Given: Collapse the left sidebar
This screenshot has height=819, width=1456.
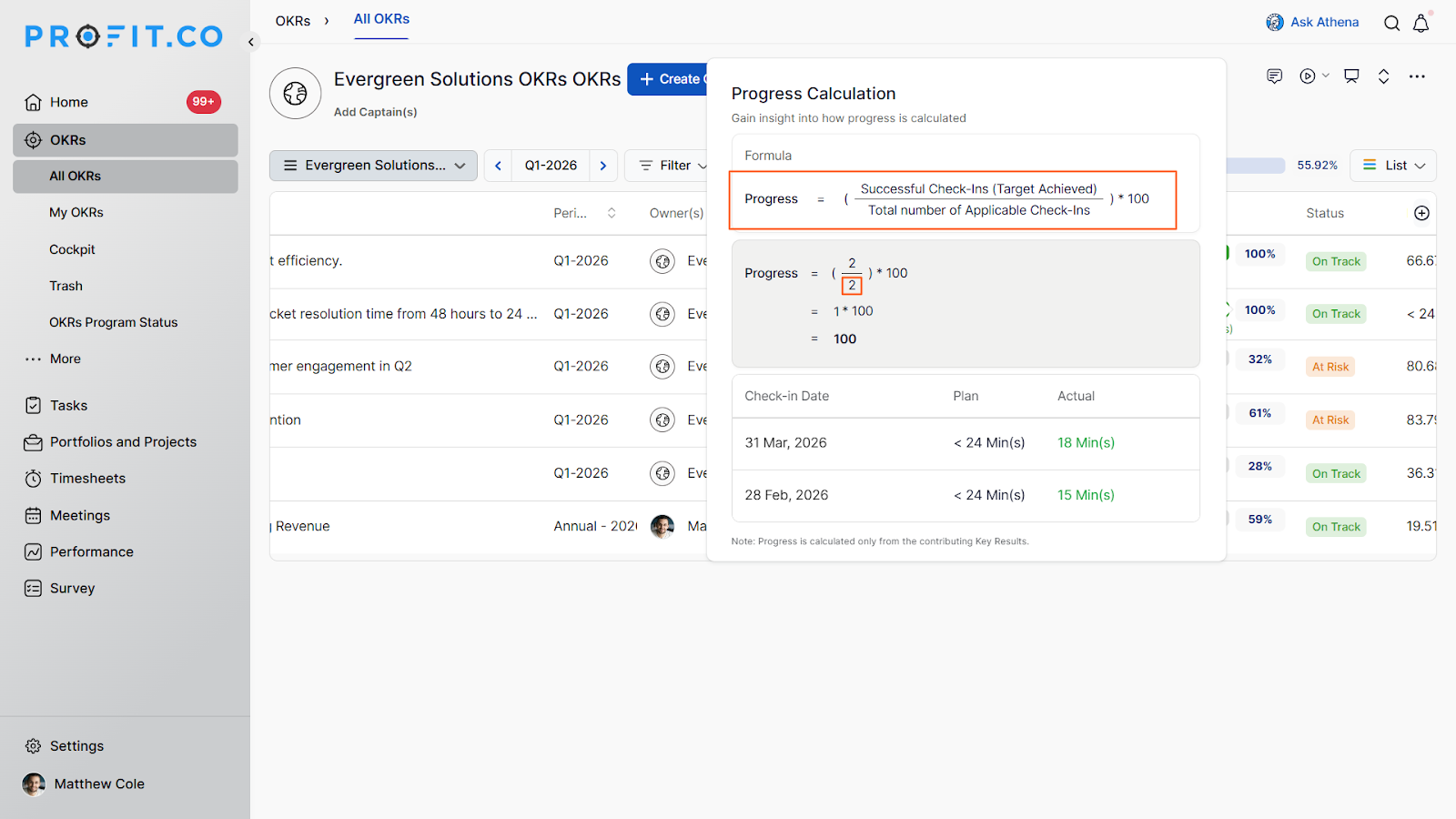Looking at the screenshot, I should pyautogui.click(x=251, y=42).
